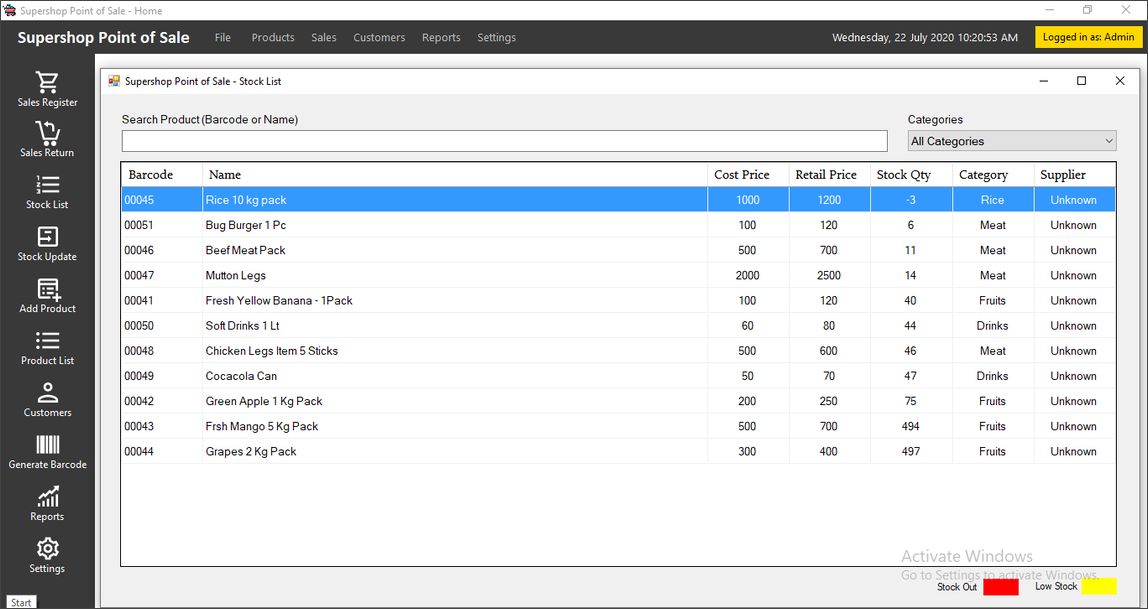
Task: Open Add Product in sidebar
Action: pyautogui.click(x=47, y=296)
